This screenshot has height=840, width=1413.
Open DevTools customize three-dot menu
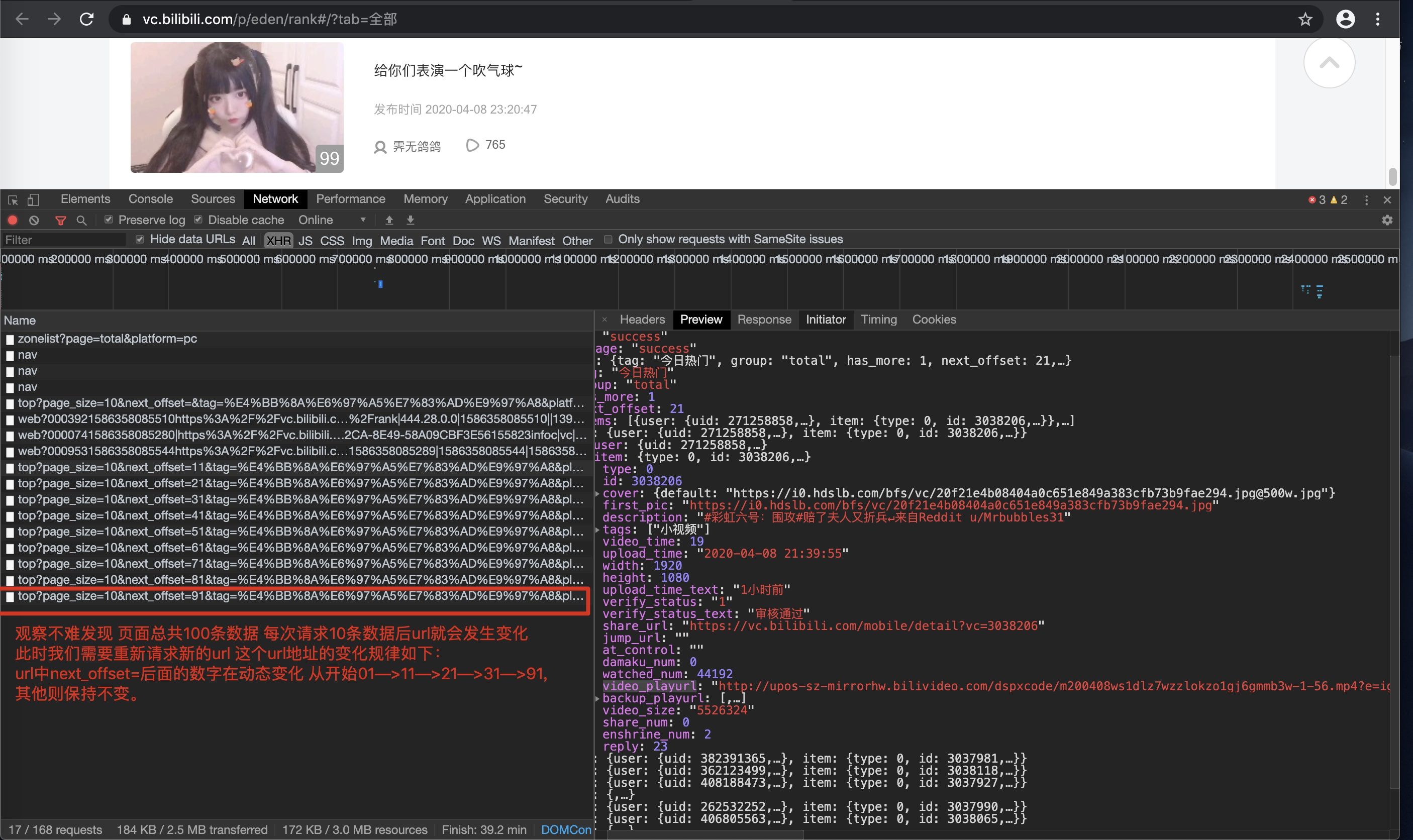tap(1367, 200)
